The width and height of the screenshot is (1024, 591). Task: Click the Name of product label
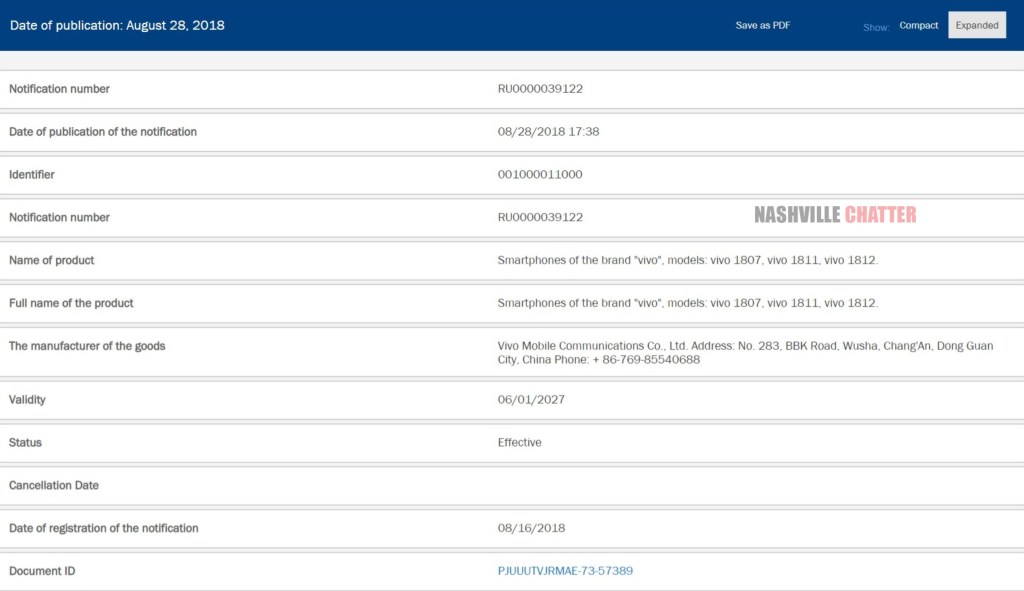[52, 260]
